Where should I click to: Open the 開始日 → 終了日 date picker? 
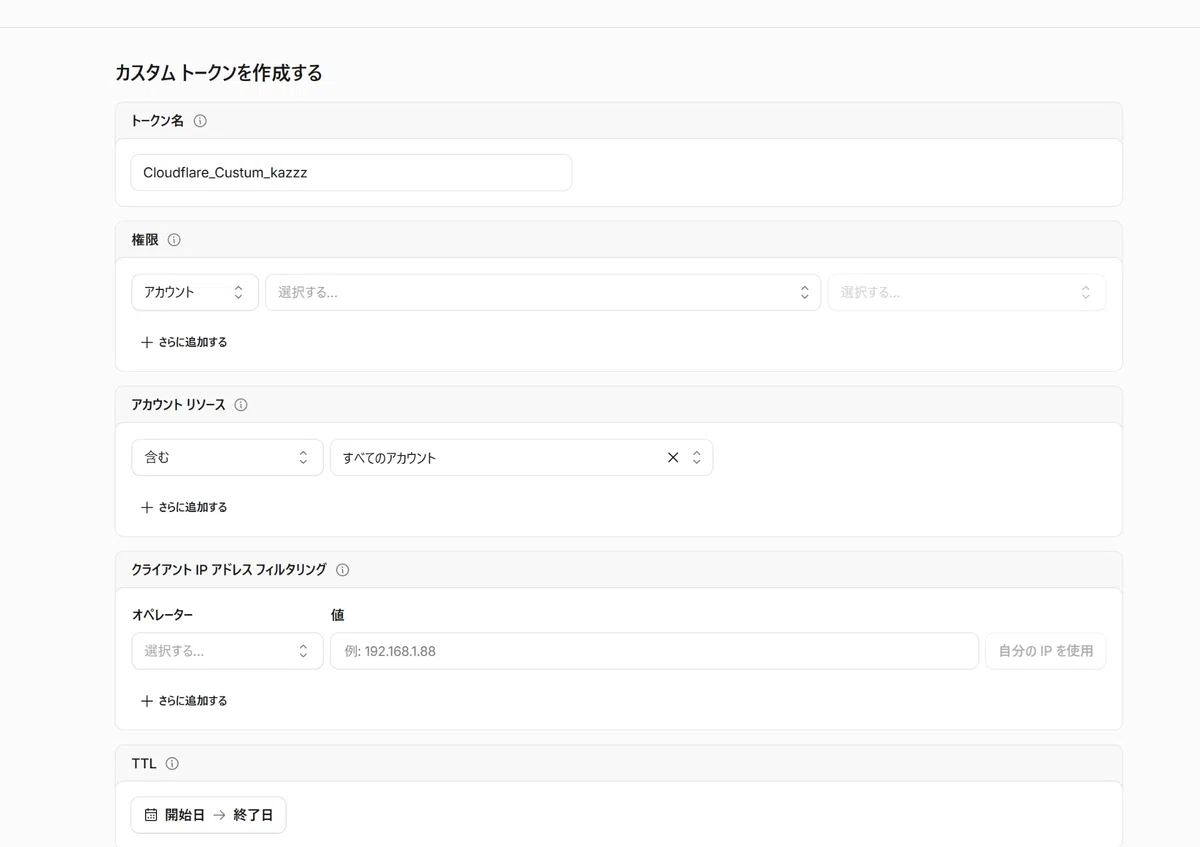208,815
